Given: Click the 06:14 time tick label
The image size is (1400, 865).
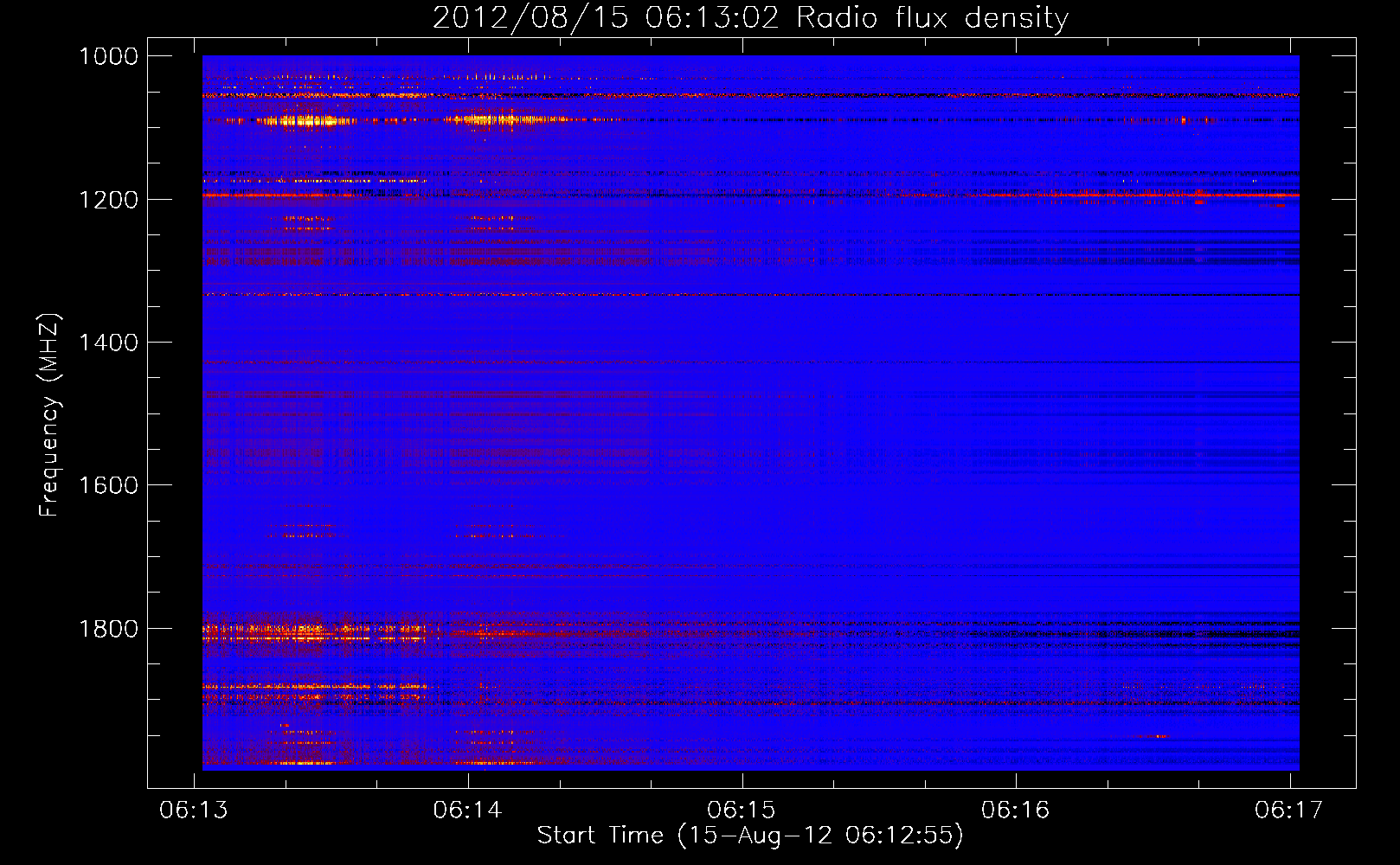Looking at the screenshot, I should click(468, 810).
